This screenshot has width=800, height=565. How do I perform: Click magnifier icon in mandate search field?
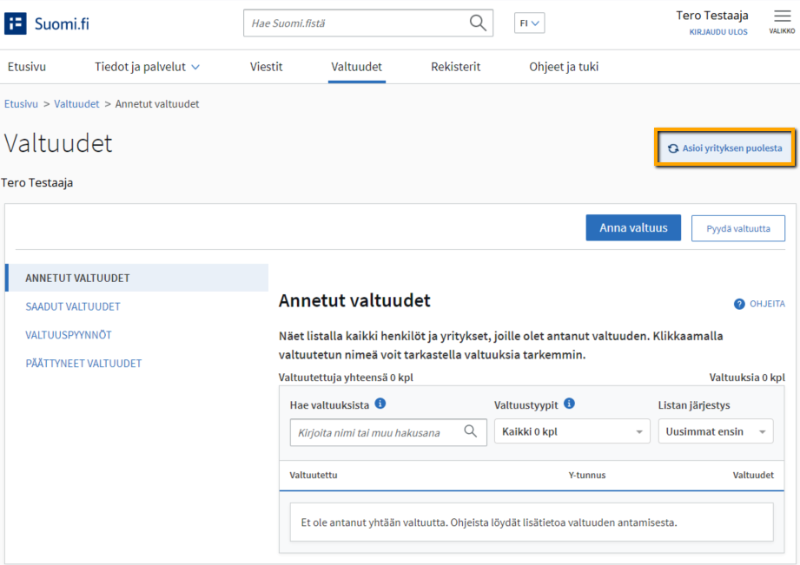coord(470,432)
